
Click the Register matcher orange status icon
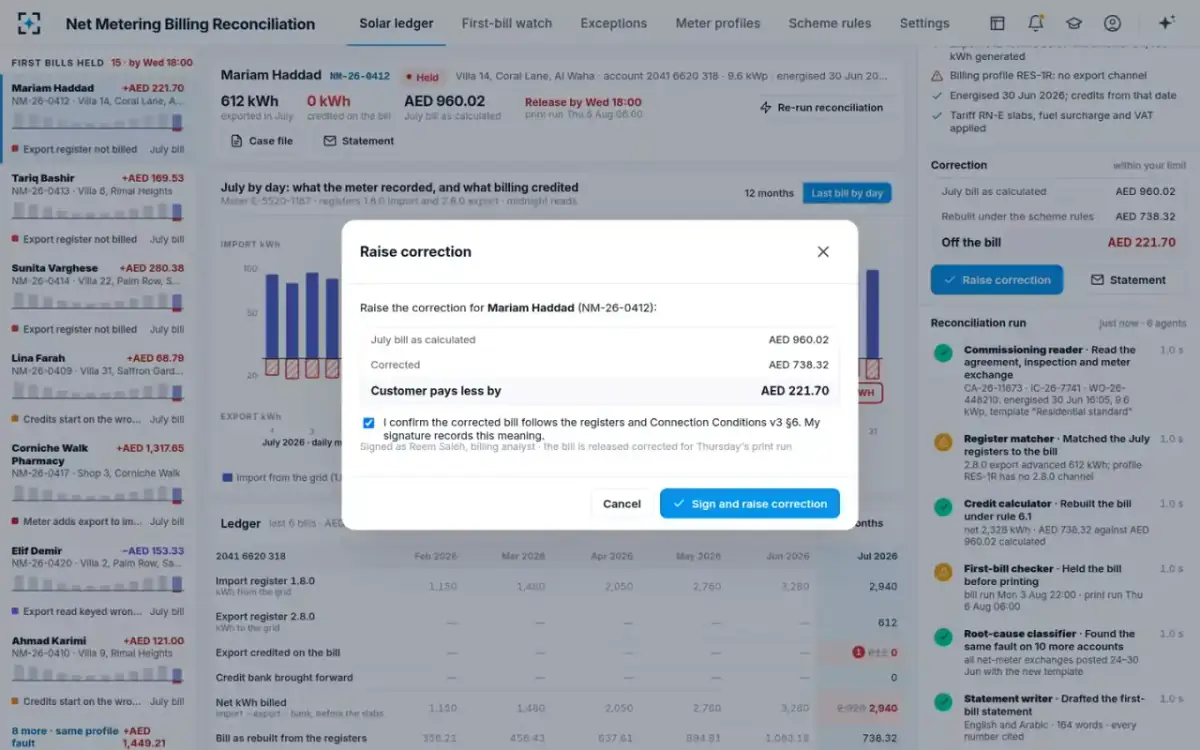pos(943,442)
